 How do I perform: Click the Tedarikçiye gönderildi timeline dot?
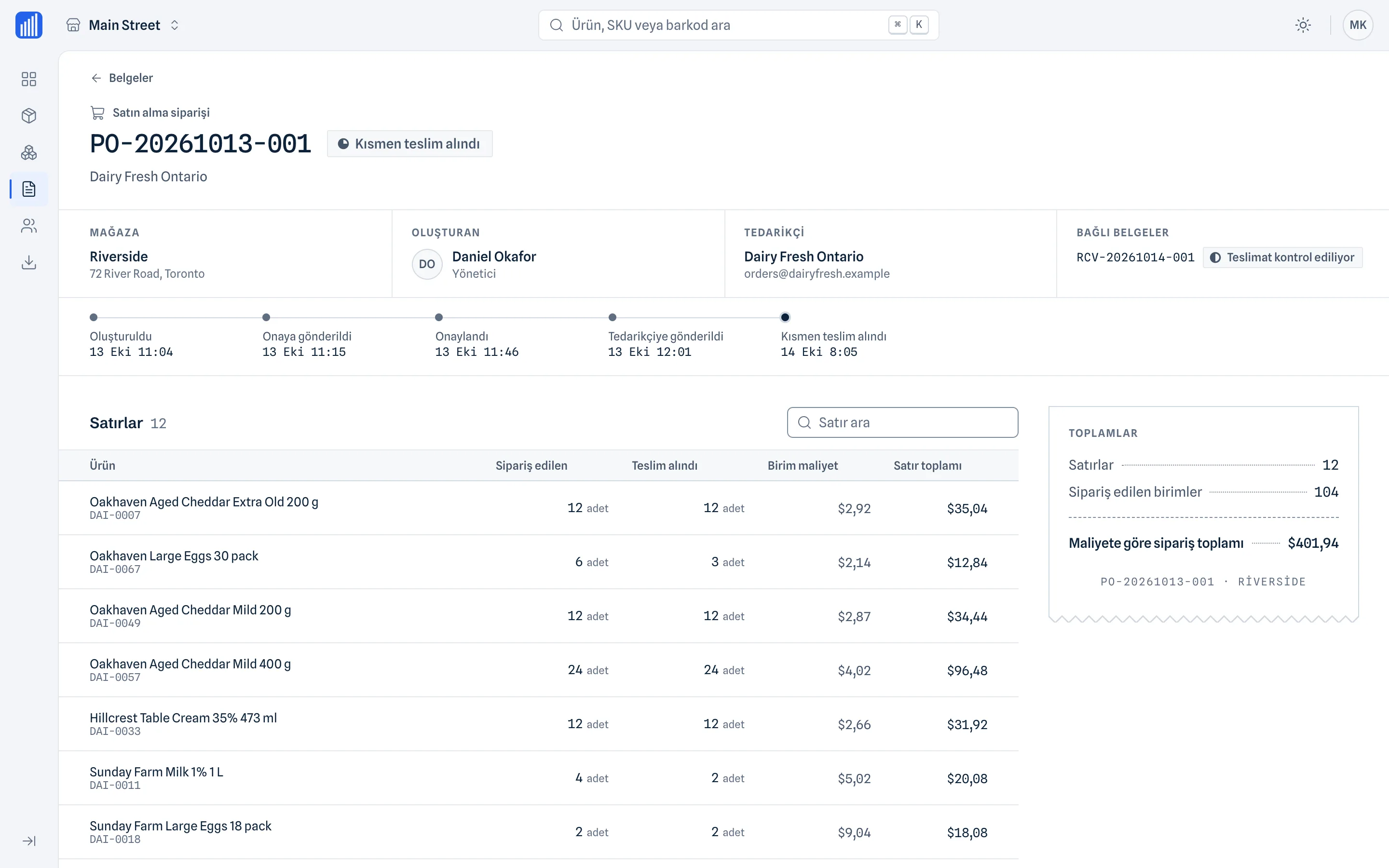coord(613,317)
